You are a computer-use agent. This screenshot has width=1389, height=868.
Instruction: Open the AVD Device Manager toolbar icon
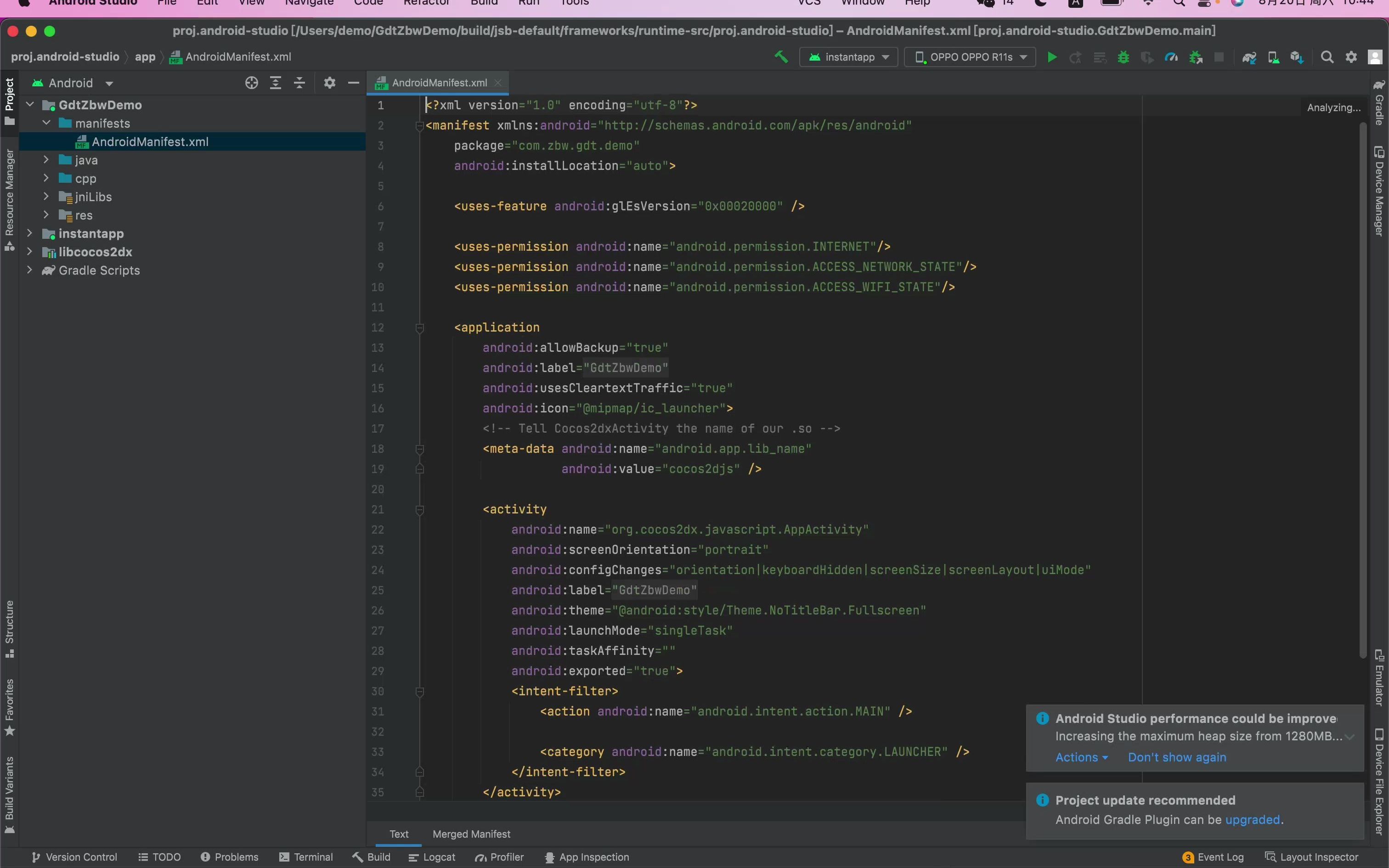coord(1273,57)
